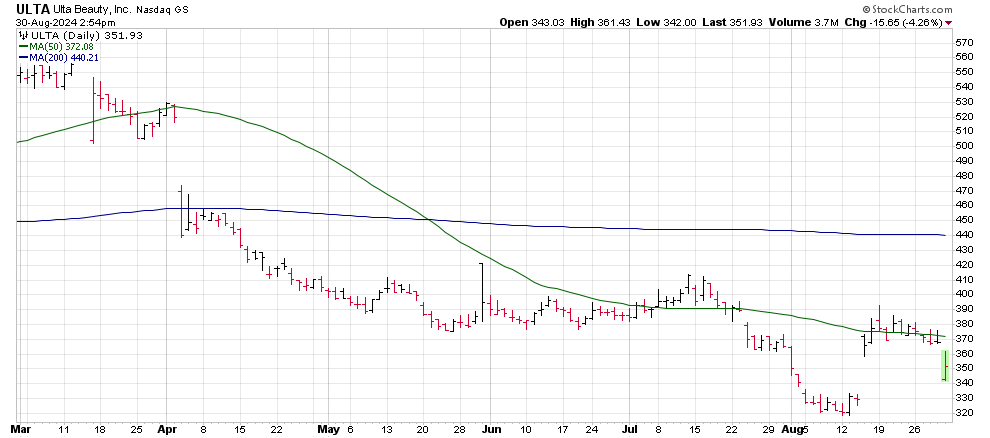Click the candlestick icon before ULTA (Daily)

pos(22,36)
